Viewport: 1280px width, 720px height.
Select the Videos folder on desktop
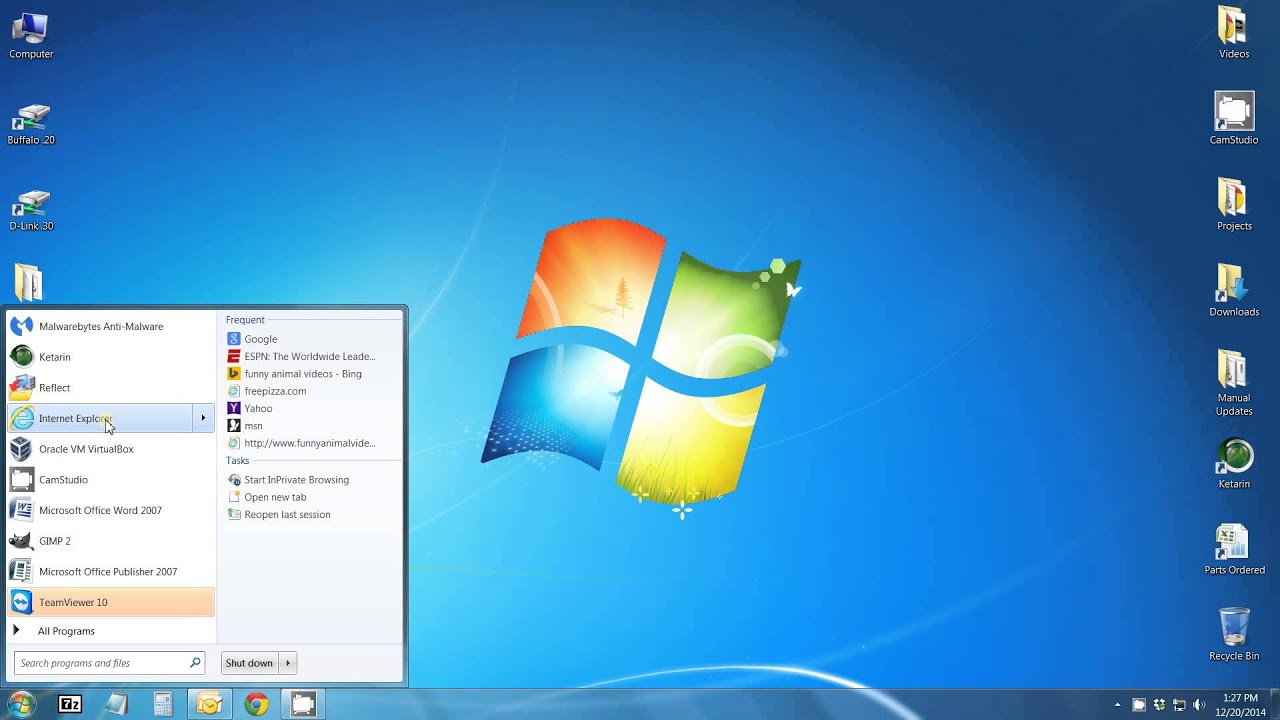coord(1234,33)
